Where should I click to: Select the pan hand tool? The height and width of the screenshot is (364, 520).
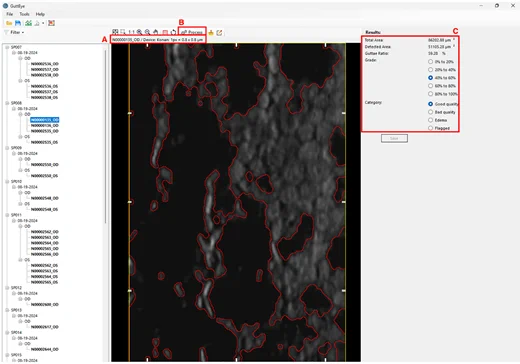pyautogui.click(x=156, y=32)
